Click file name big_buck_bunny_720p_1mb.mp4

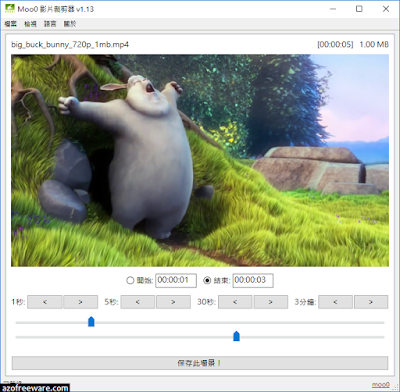click(70, 44)
